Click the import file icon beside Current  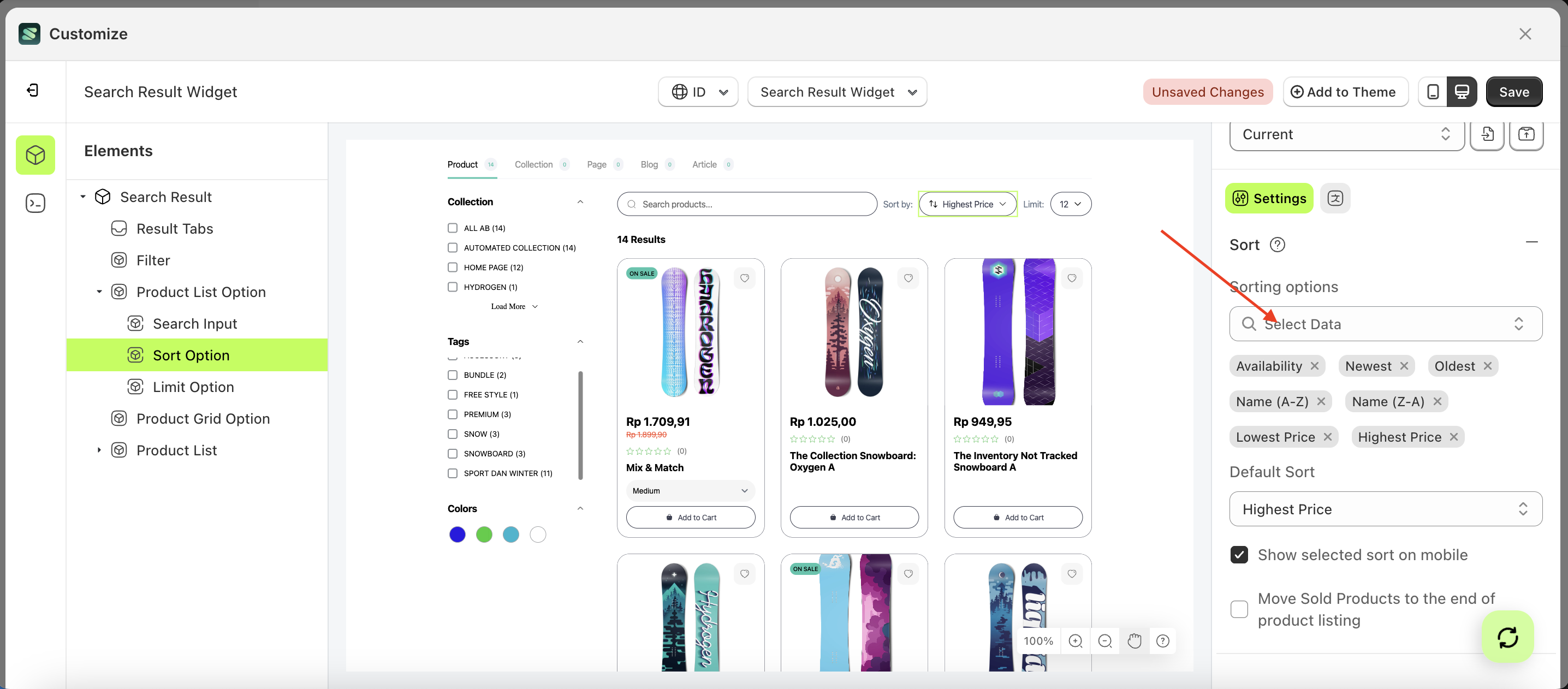click(1487, 134)
